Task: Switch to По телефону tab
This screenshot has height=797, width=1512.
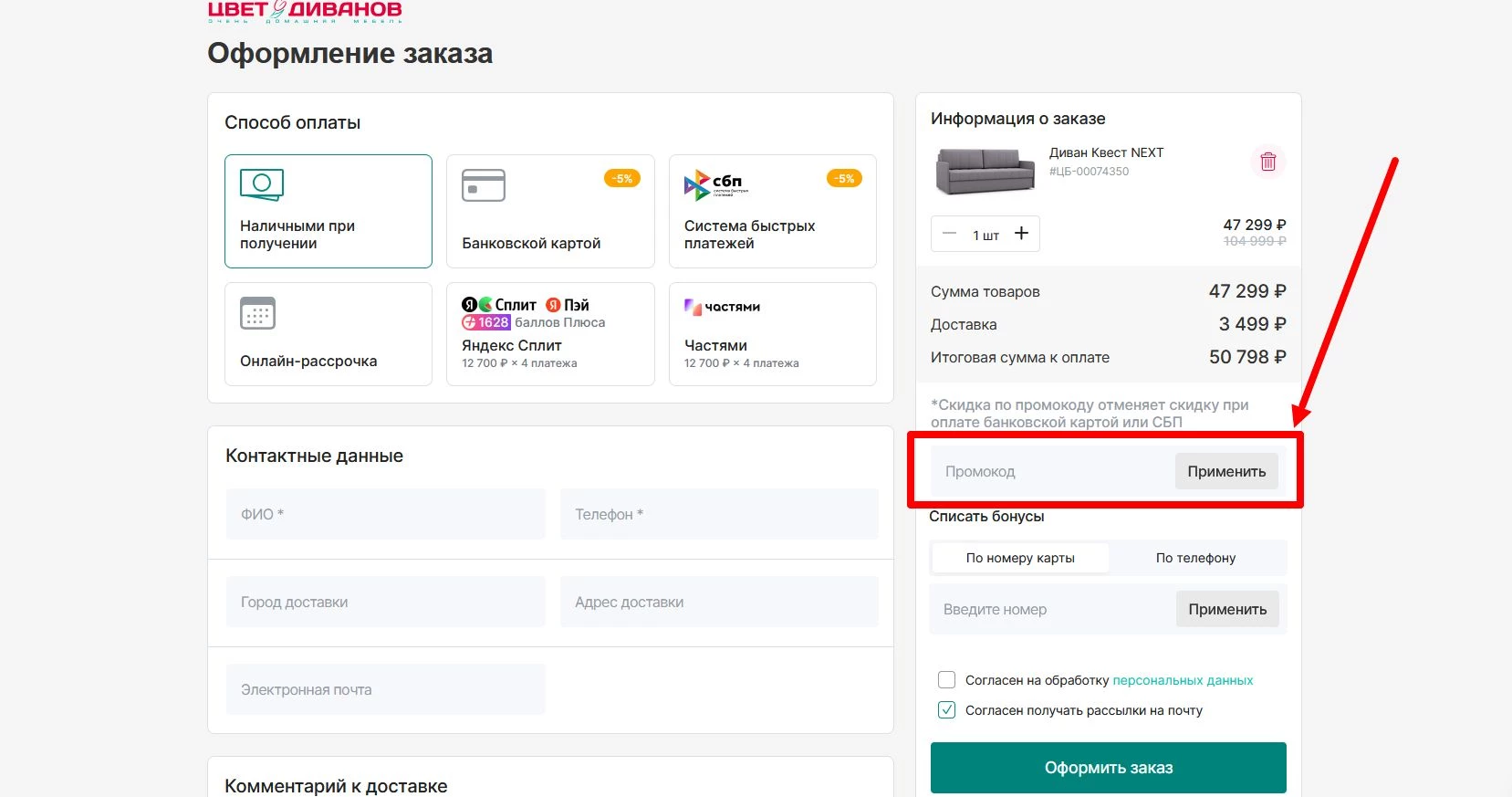Action: click(x=1196, y=558)
